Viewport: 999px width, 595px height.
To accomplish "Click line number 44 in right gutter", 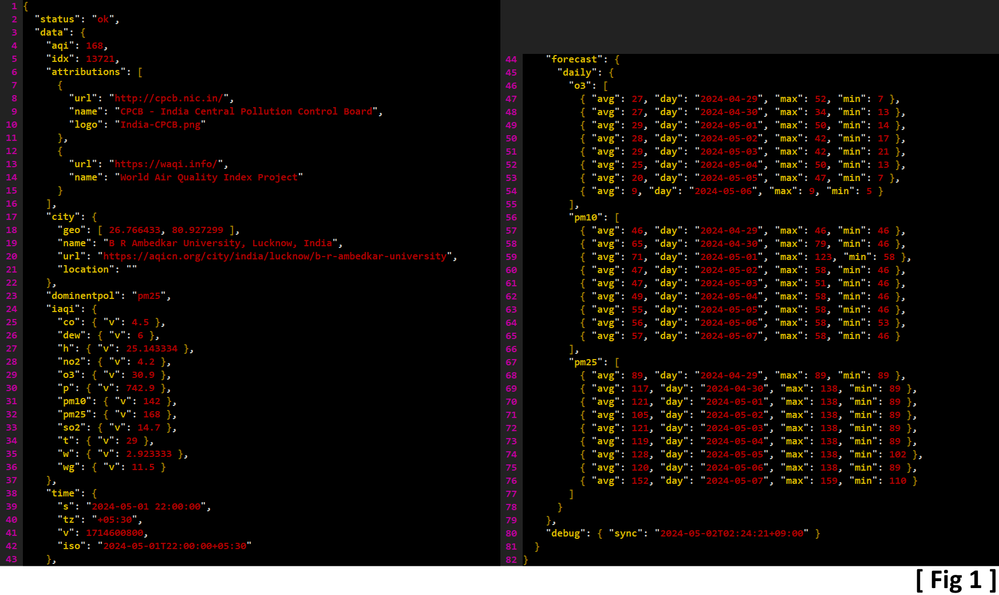I will point(511,59).
